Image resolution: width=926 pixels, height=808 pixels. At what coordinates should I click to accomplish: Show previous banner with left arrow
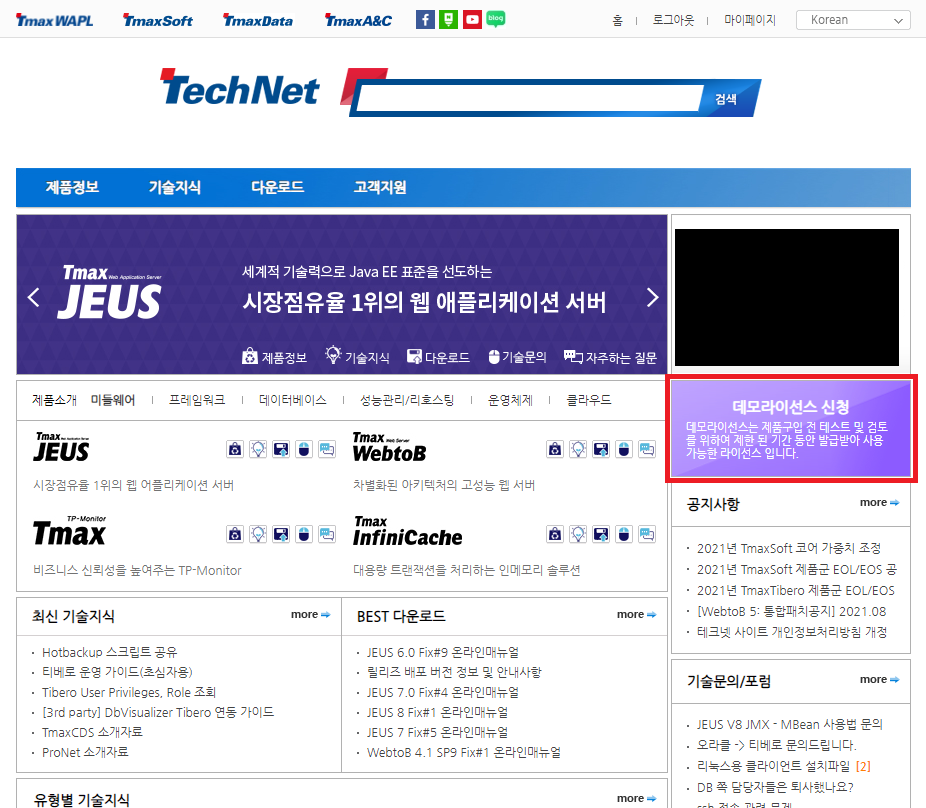[x=34, y=297]
